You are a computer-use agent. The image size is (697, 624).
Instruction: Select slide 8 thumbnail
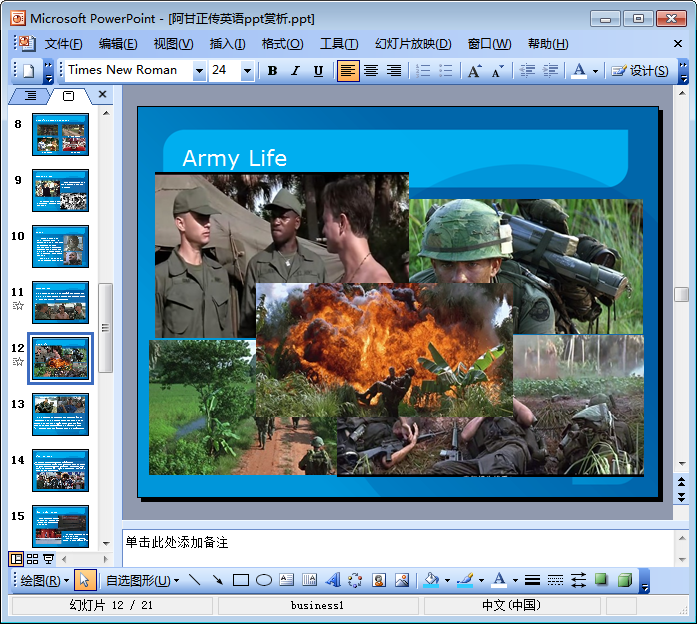click(60, 134)
